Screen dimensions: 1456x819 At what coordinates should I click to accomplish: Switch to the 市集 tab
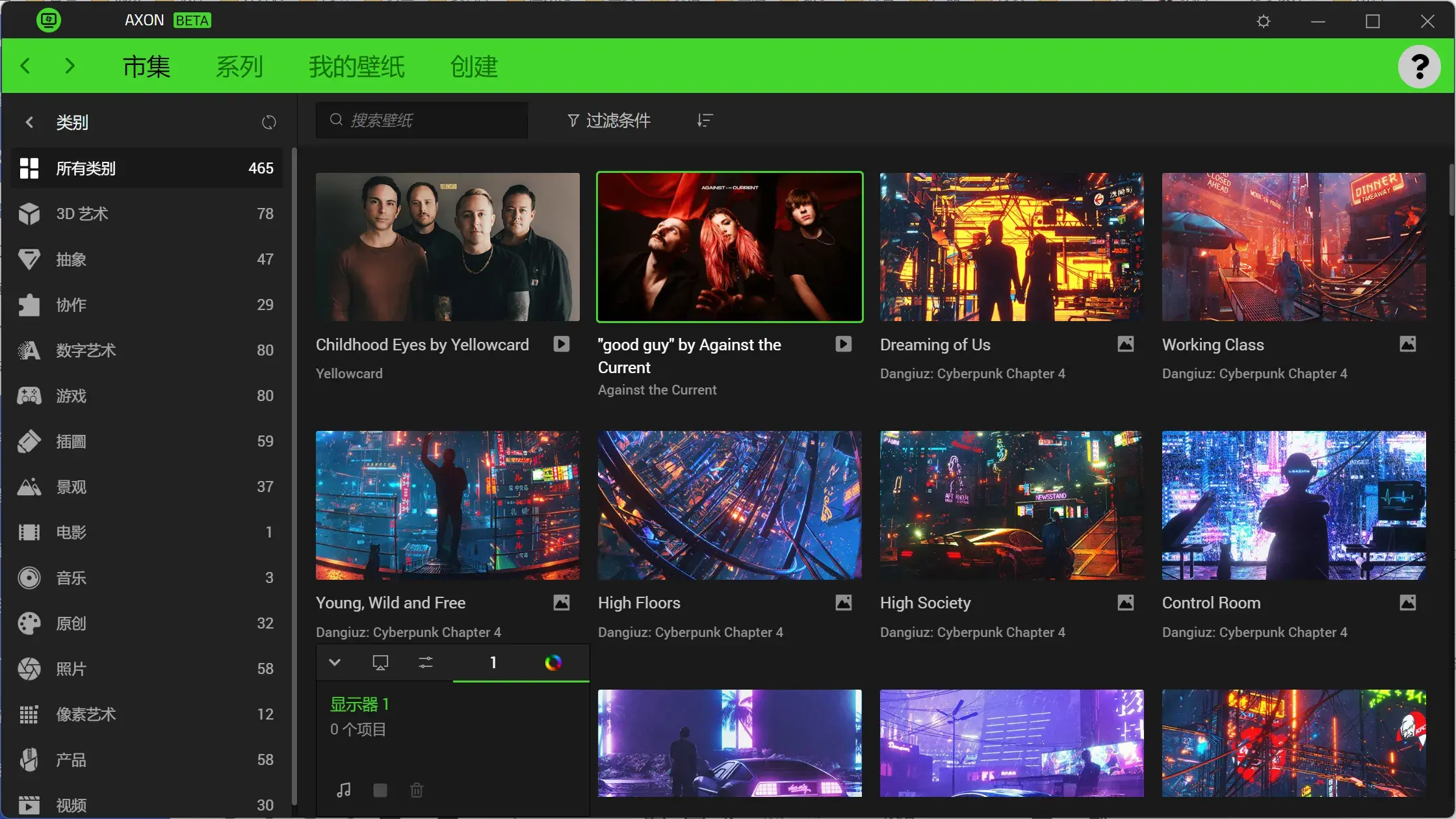146,66
